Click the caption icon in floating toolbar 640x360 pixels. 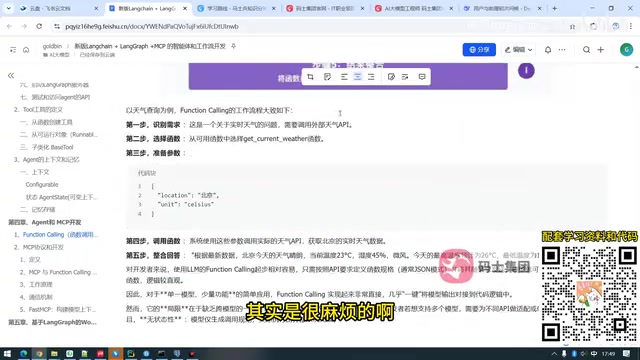(405, 77)
